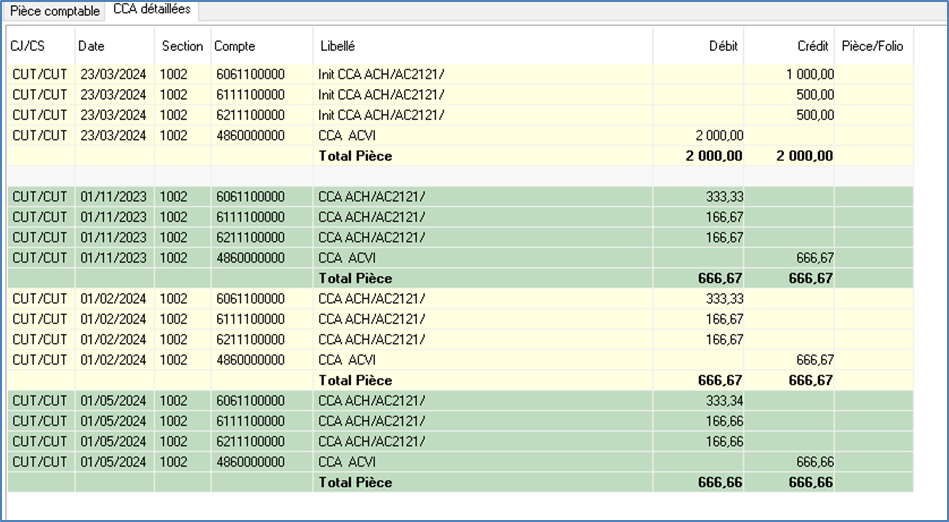
Task: Click the Compte column header
Action: [x=235, y=46]
